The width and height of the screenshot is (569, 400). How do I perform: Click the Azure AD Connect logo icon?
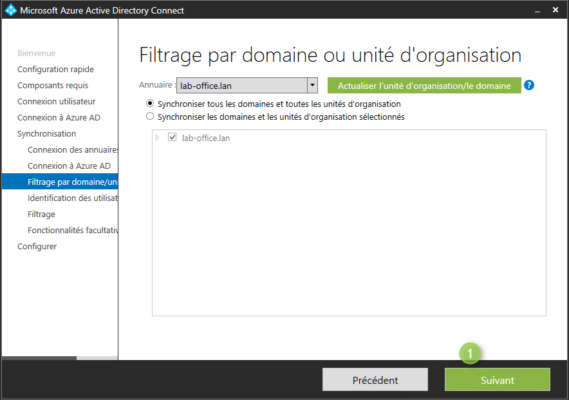pos(11,10)
